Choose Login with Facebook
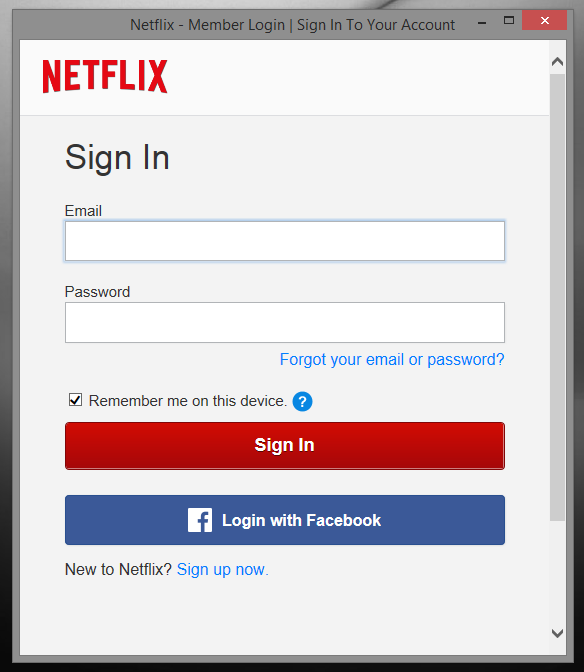This screenshot has width=584, height=672. pos(285,520)
